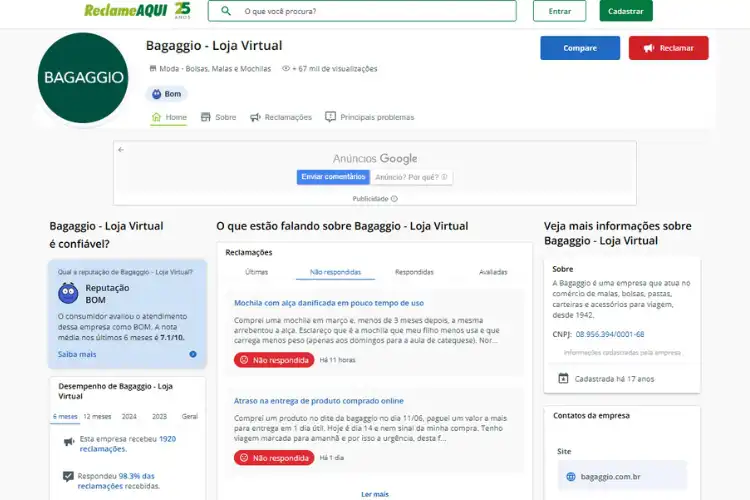The width and height of the screenshot is (750, 500).
Task: Select the 12 meses performance tab
Action: (97, 417)
